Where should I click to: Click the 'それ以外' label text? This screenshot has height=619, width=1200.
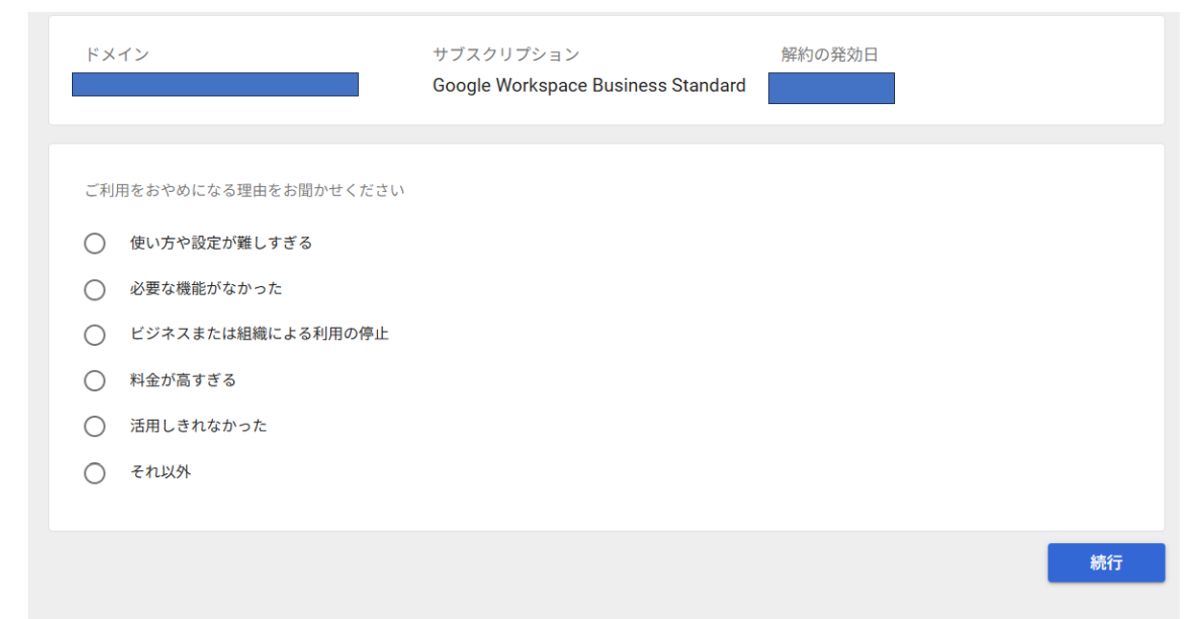click(160, 472)
